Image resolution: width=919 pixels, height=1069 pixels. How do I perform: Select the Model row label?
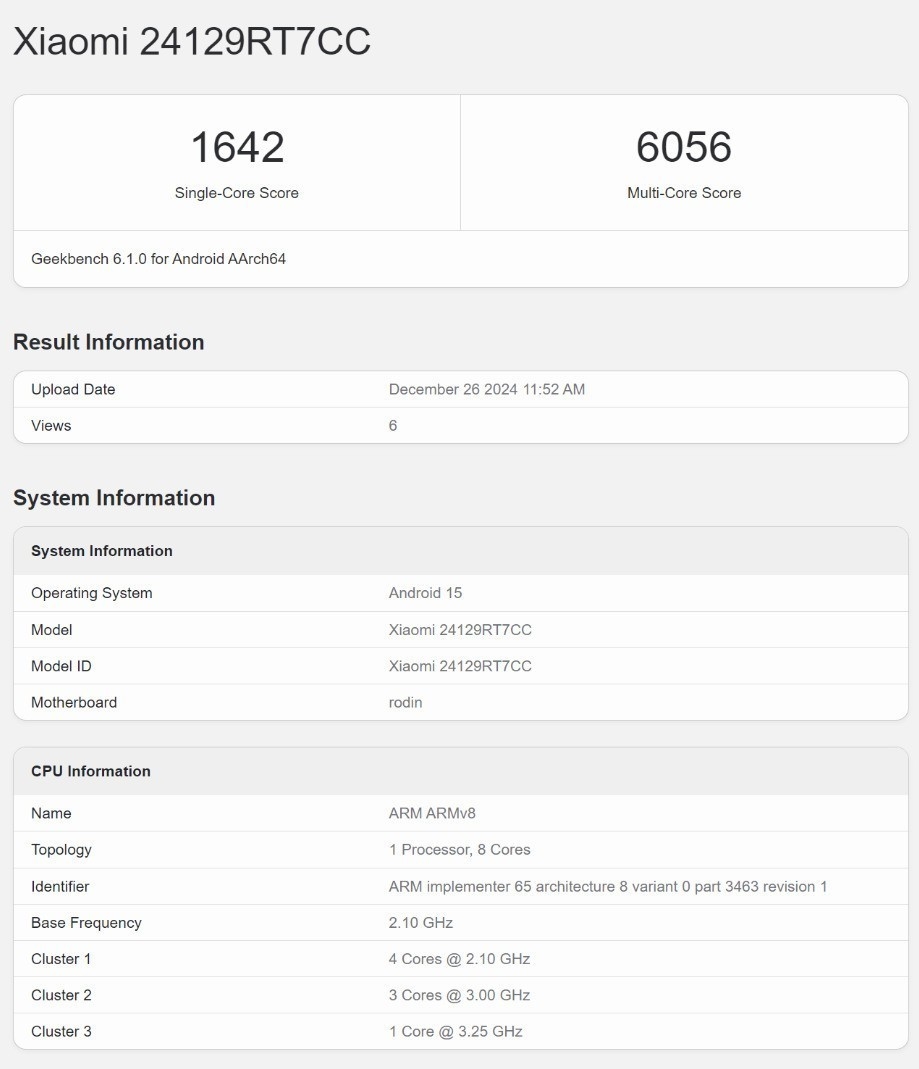tap(52, 630)
